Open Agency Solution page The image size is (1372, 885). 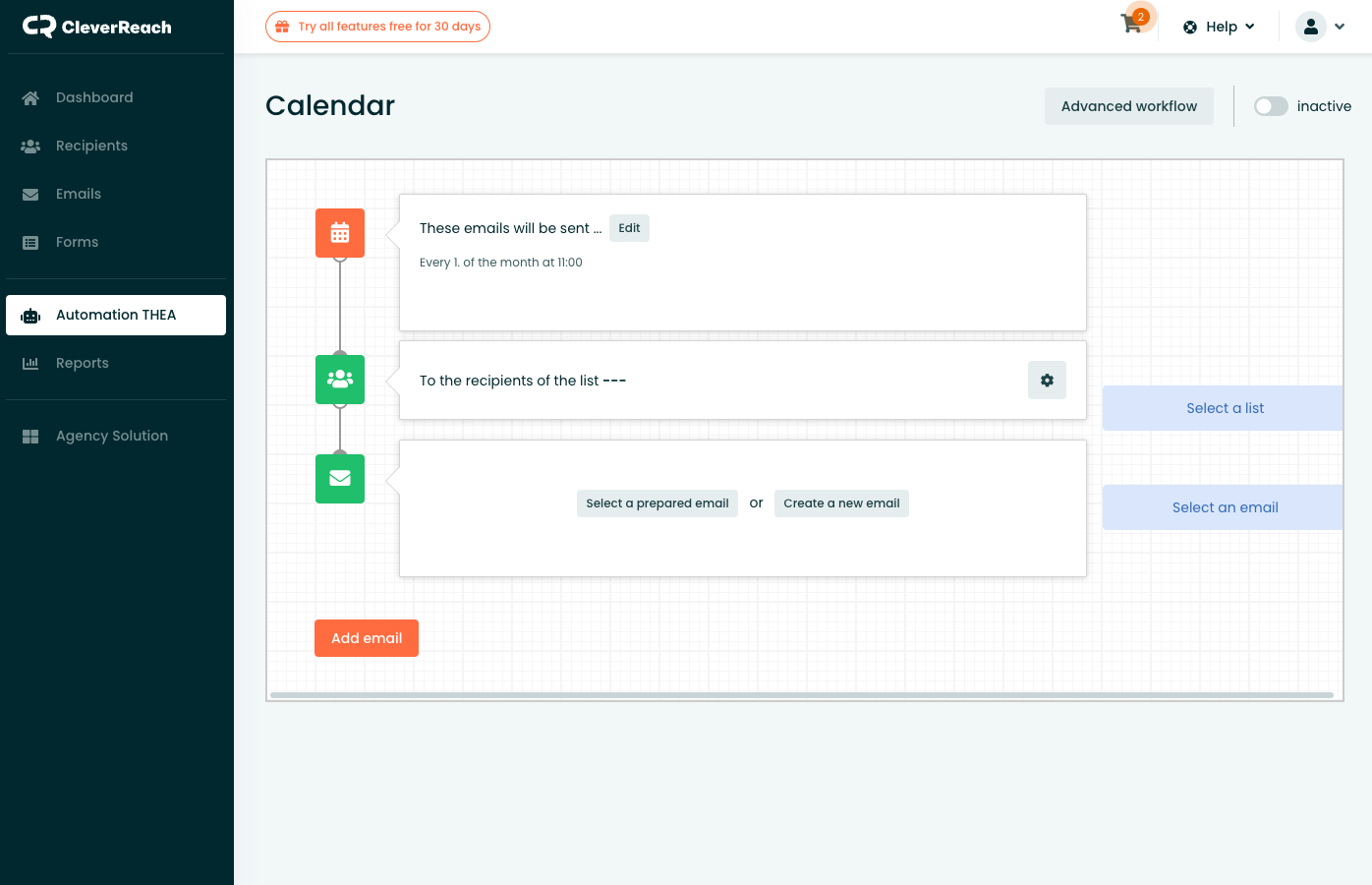click(116, 436)
